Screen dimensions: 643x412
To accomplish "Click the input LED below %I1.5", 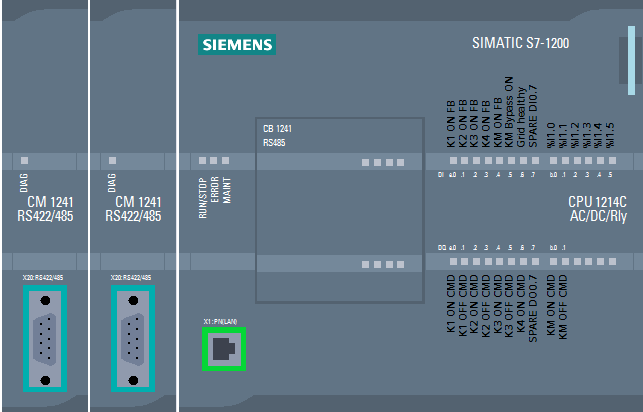I will pos(613,160).
